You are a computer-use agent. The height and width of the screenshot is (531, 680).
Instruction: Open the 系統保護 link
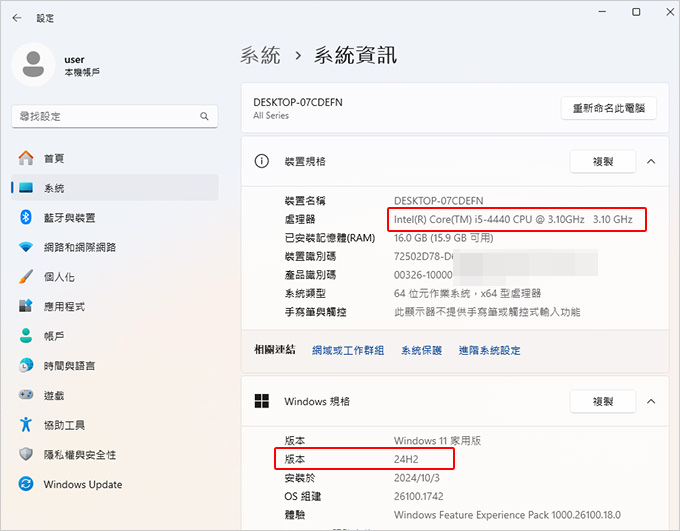point(421,350)
